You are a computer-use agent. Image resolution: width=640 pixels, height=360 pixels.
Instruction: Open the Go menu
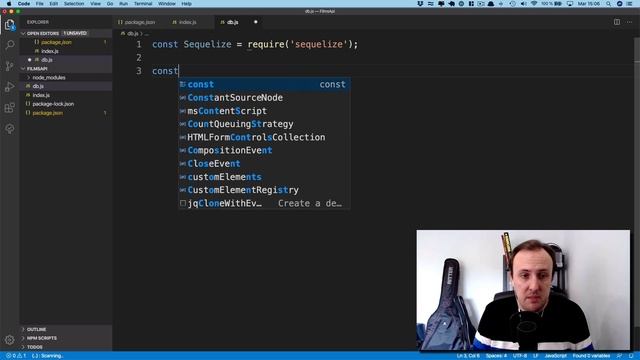coord(110,4)
